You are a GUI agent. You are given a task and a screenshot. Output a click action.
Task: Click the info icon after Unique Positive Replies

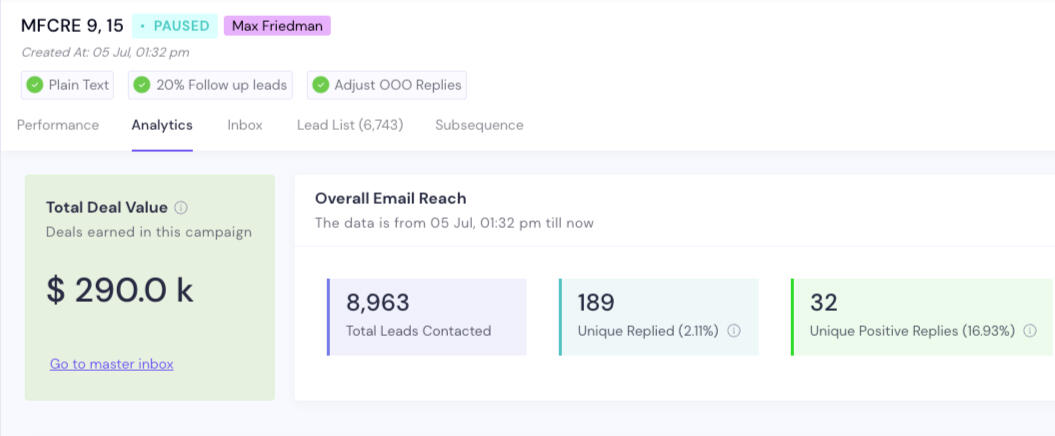1030,331
